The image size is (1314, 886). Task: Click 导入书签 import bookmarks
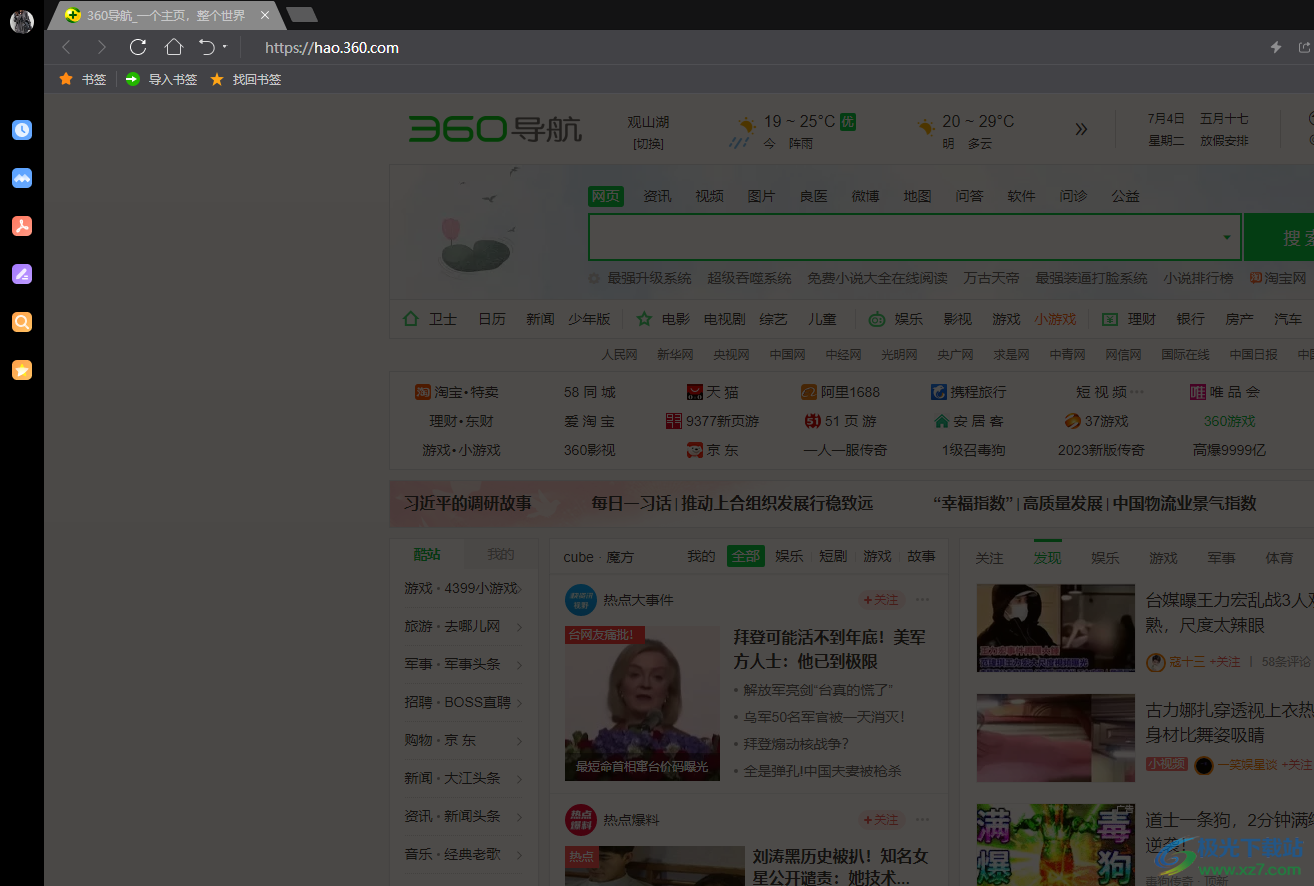pos(161,79)
